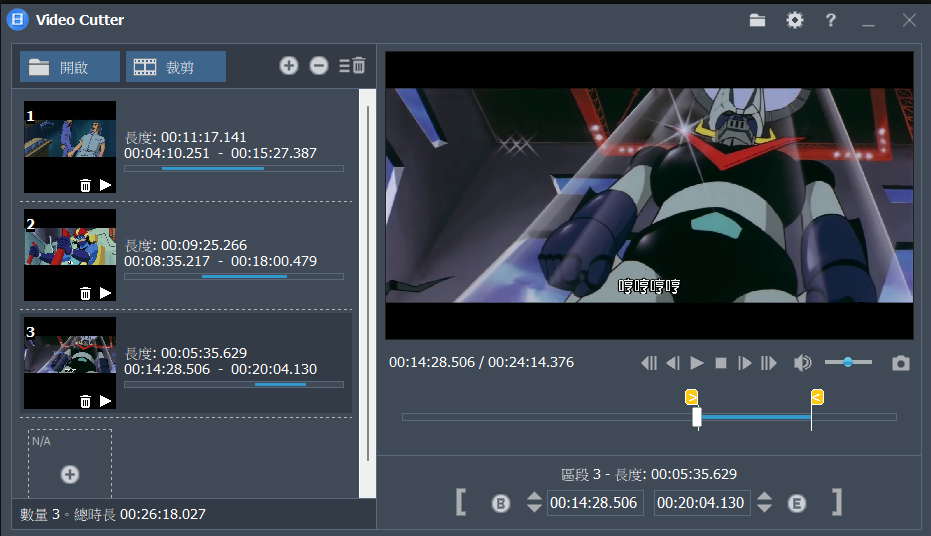Stop video playback

[721, 363]
